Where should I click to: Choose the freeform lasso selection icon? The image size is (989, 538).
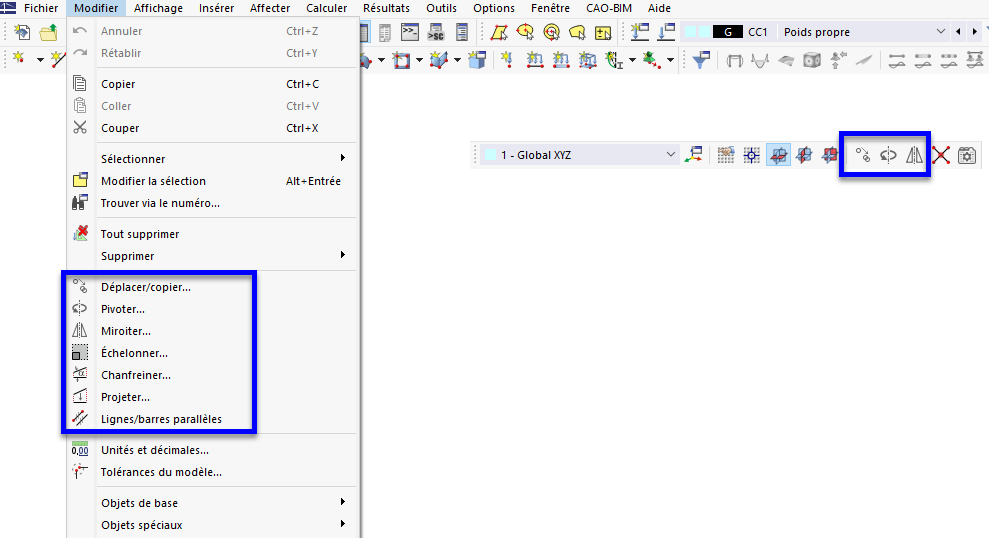576,32
